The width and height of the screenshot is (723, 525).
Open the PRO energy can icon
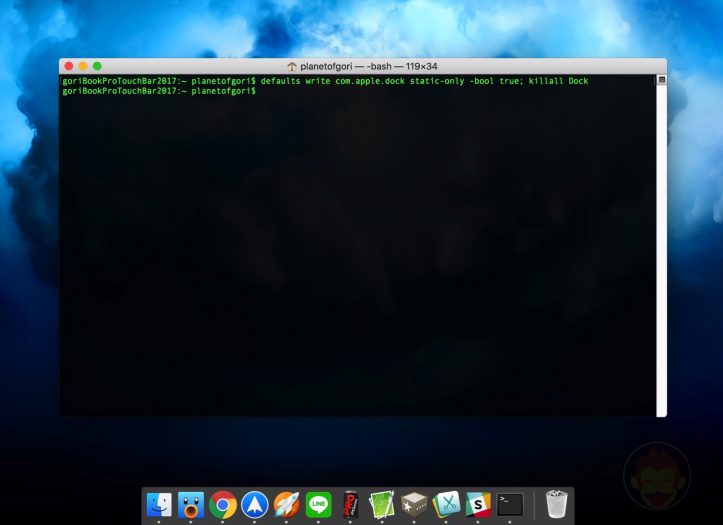[x=350, y=504]
